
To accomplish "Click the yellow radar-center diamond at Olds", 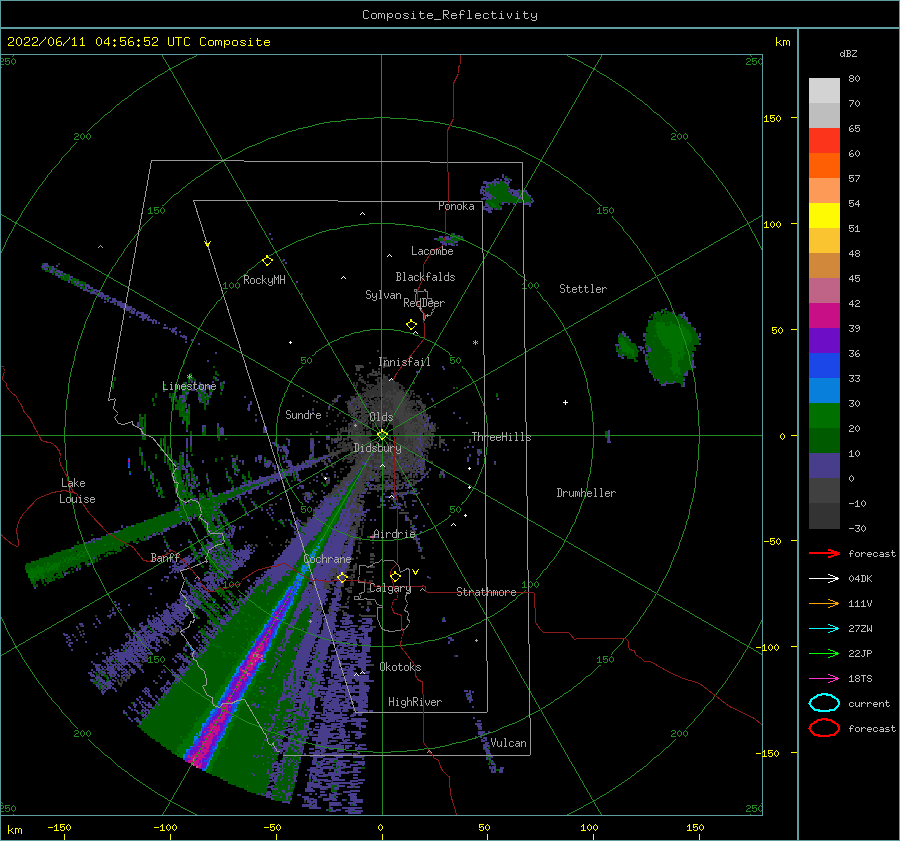I will tap(382, 435).
